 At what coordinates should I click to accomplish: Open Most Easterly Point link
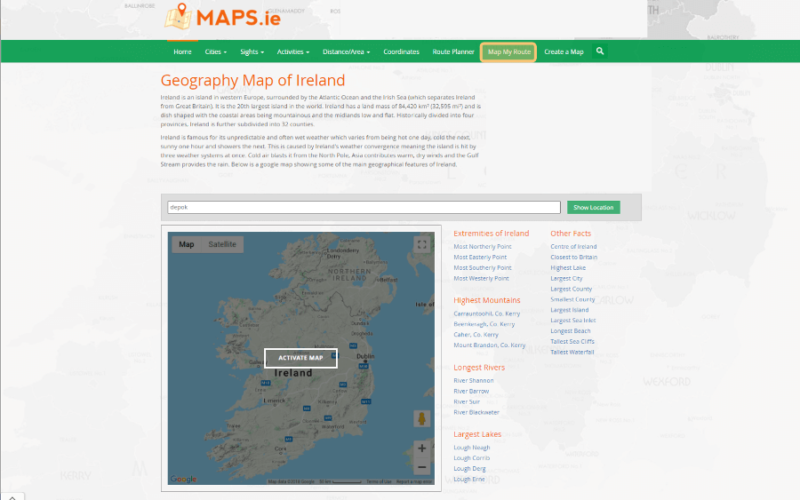480,257
